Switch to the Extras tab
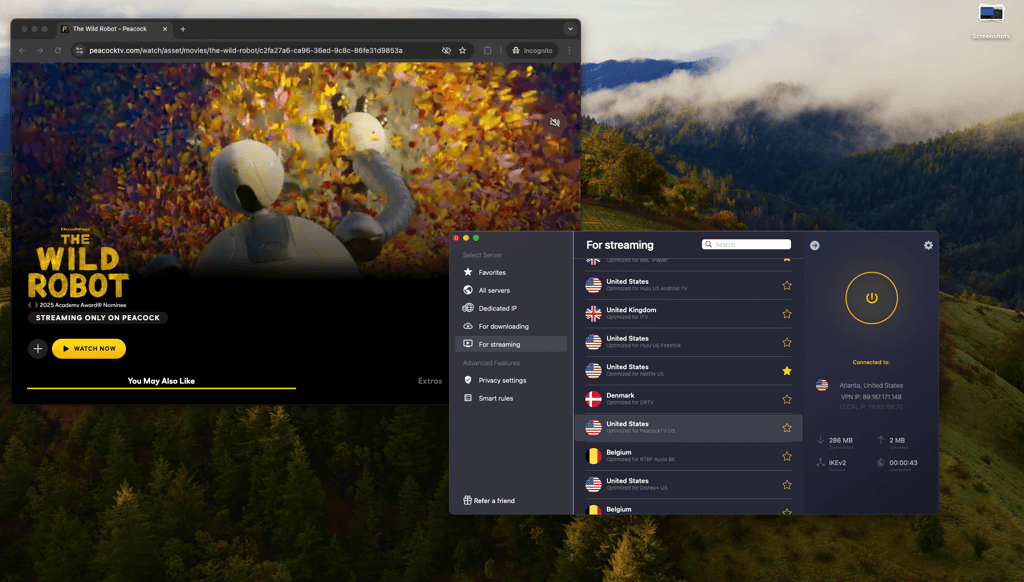 [430, 381]
